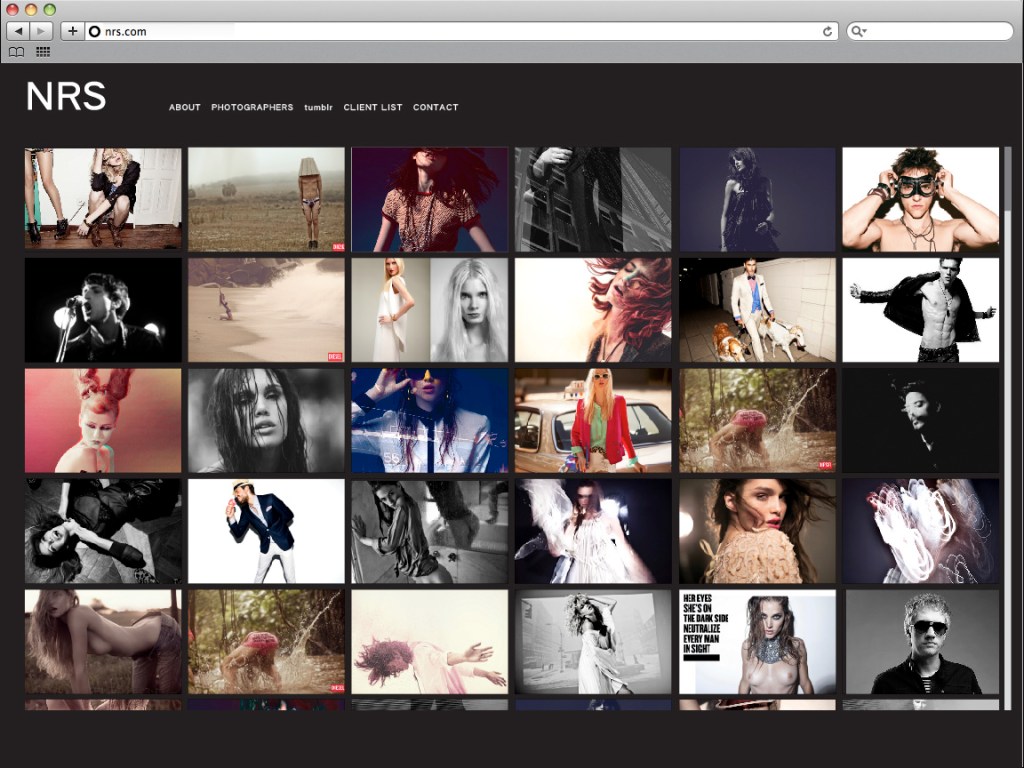This screenshot has width=1024, height=768.
Task: Reload the page with the refresh icon
Action: [827, 31]
